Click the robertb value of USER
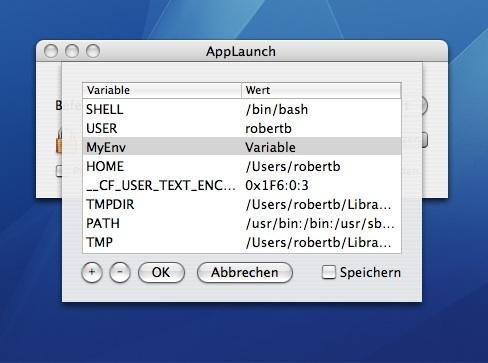488x363 pixels. tap(269, 128)
